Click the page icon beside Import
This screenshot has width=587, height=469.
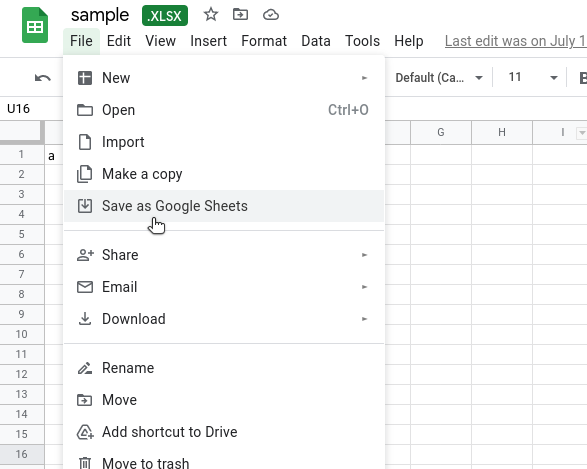(85, 142)
